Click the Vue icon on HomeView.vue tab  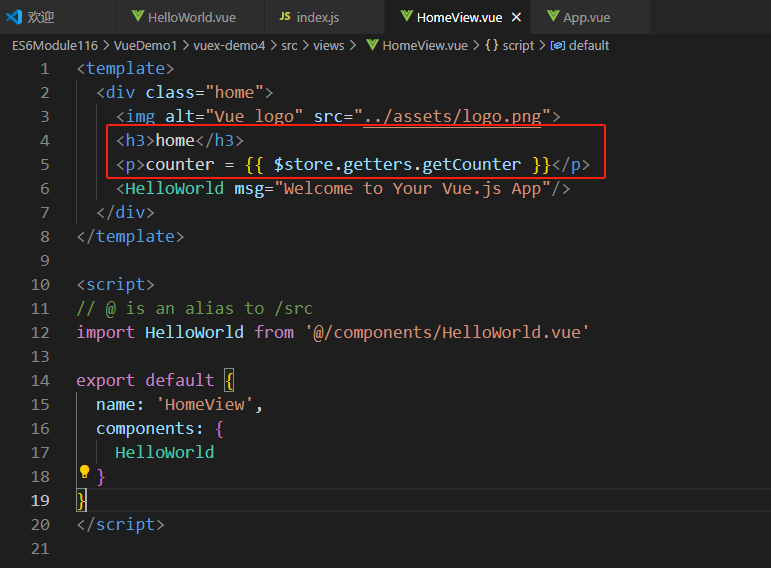(x=407, y=16)
